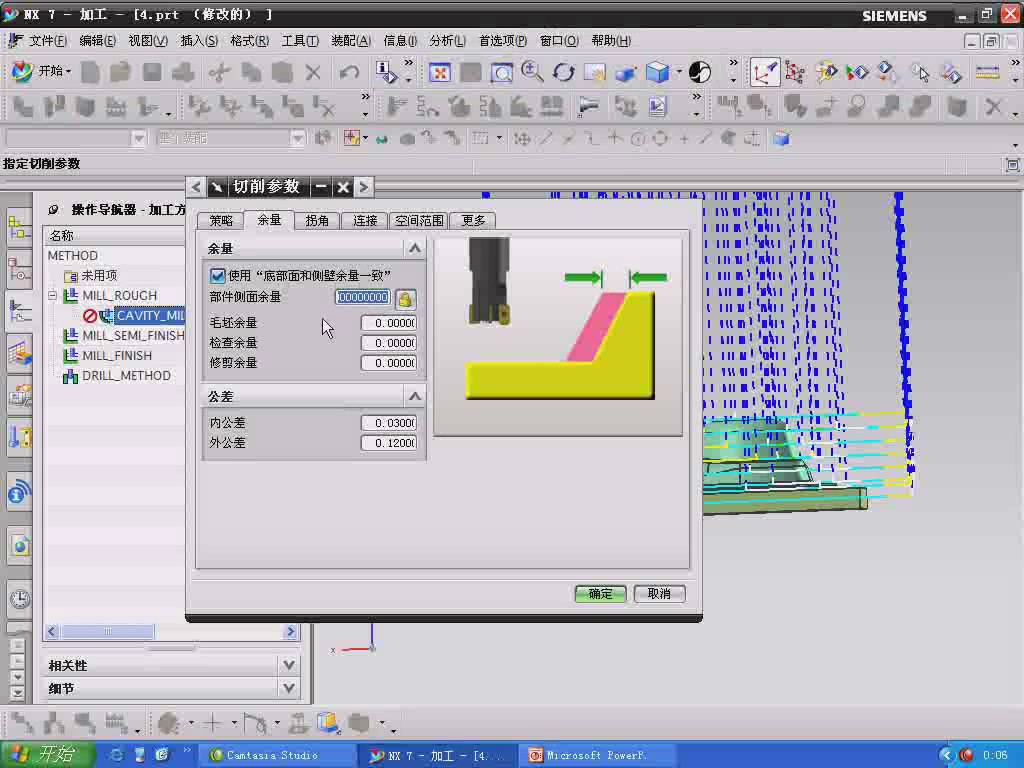Switch to the 拐角 tab
The width and height of the screenshot is (1024, 768).
[317, 221]
